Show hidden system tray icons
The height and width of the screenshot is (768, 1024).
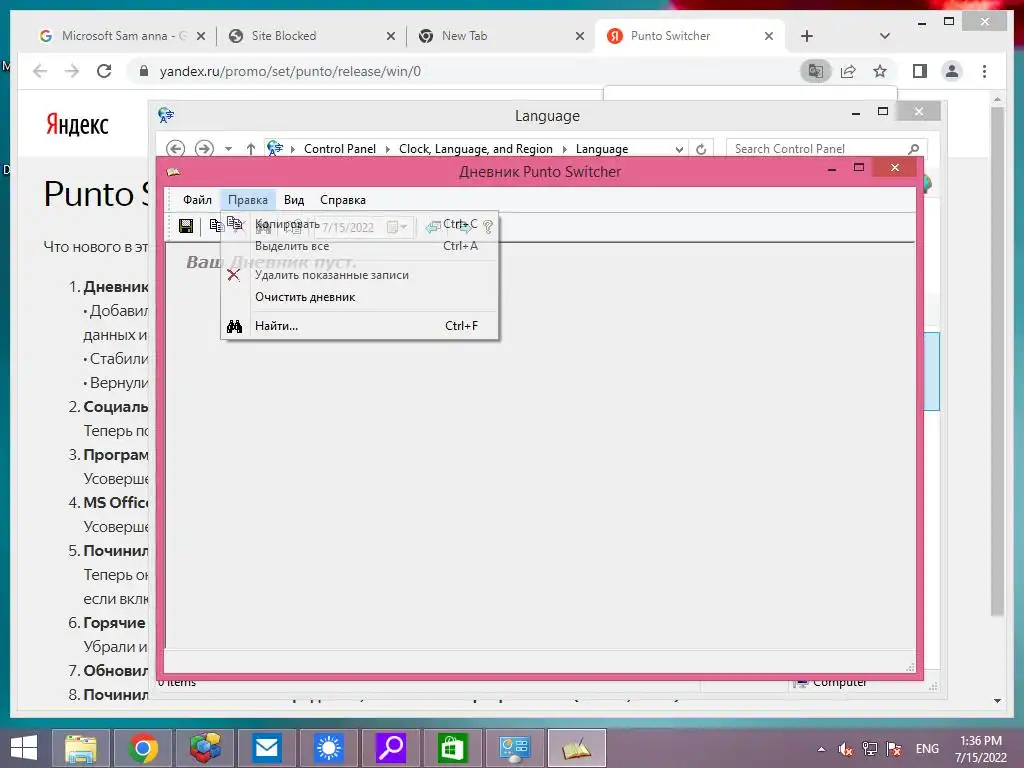tap(821, 749)
